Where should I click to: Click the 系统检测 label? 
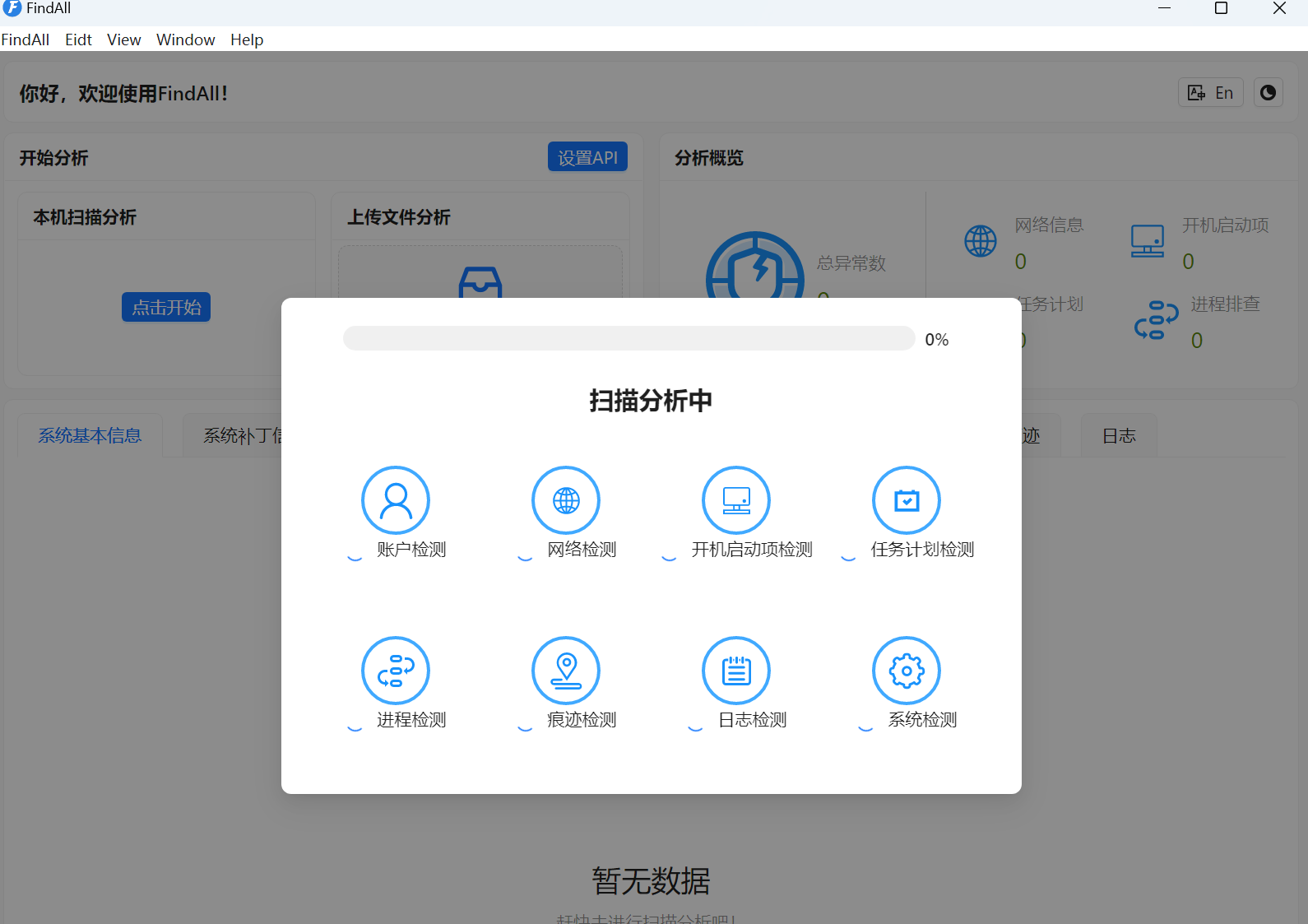(x=922, y=720)
